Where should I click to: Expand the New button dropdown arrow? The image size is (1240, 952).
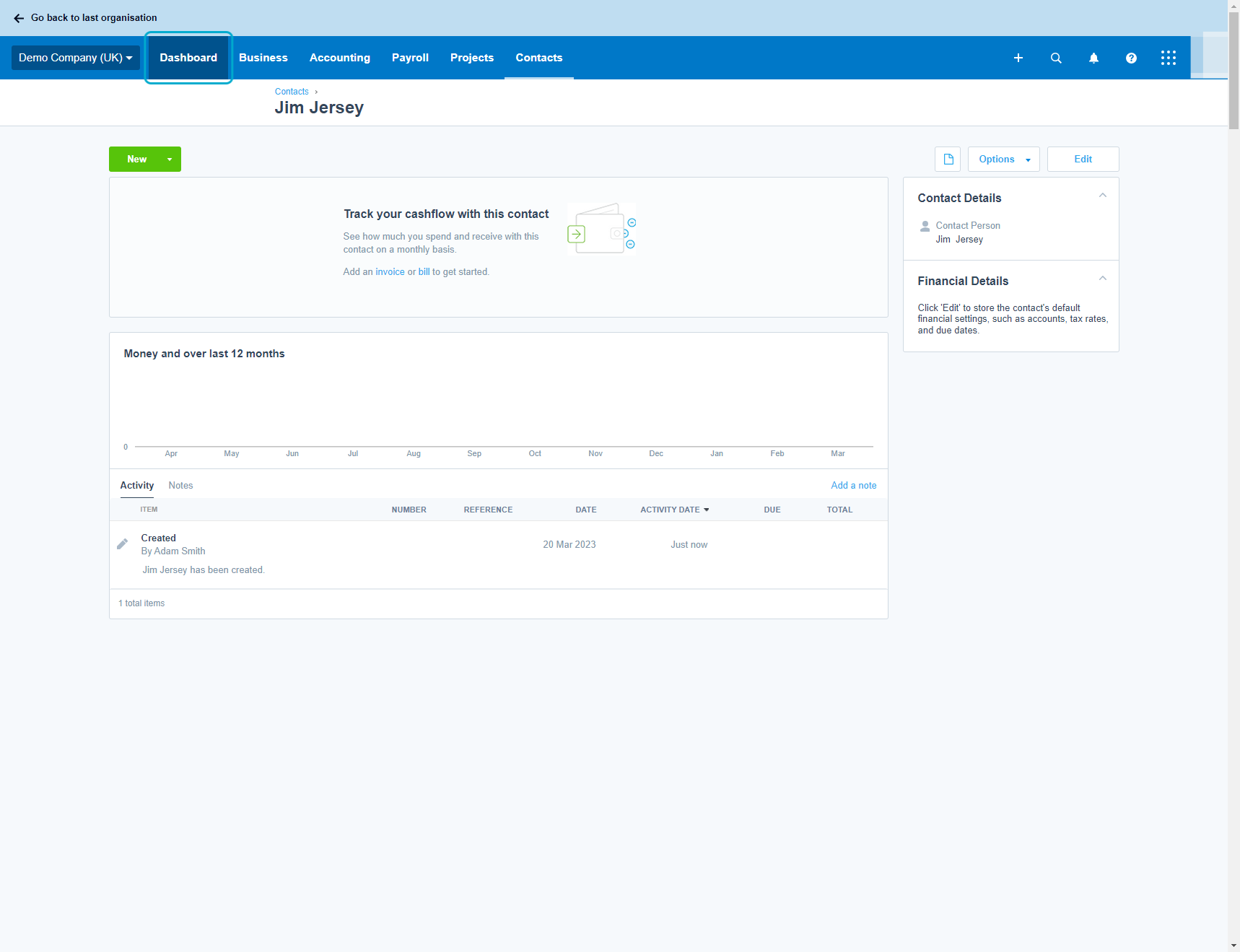click(170, 160)
